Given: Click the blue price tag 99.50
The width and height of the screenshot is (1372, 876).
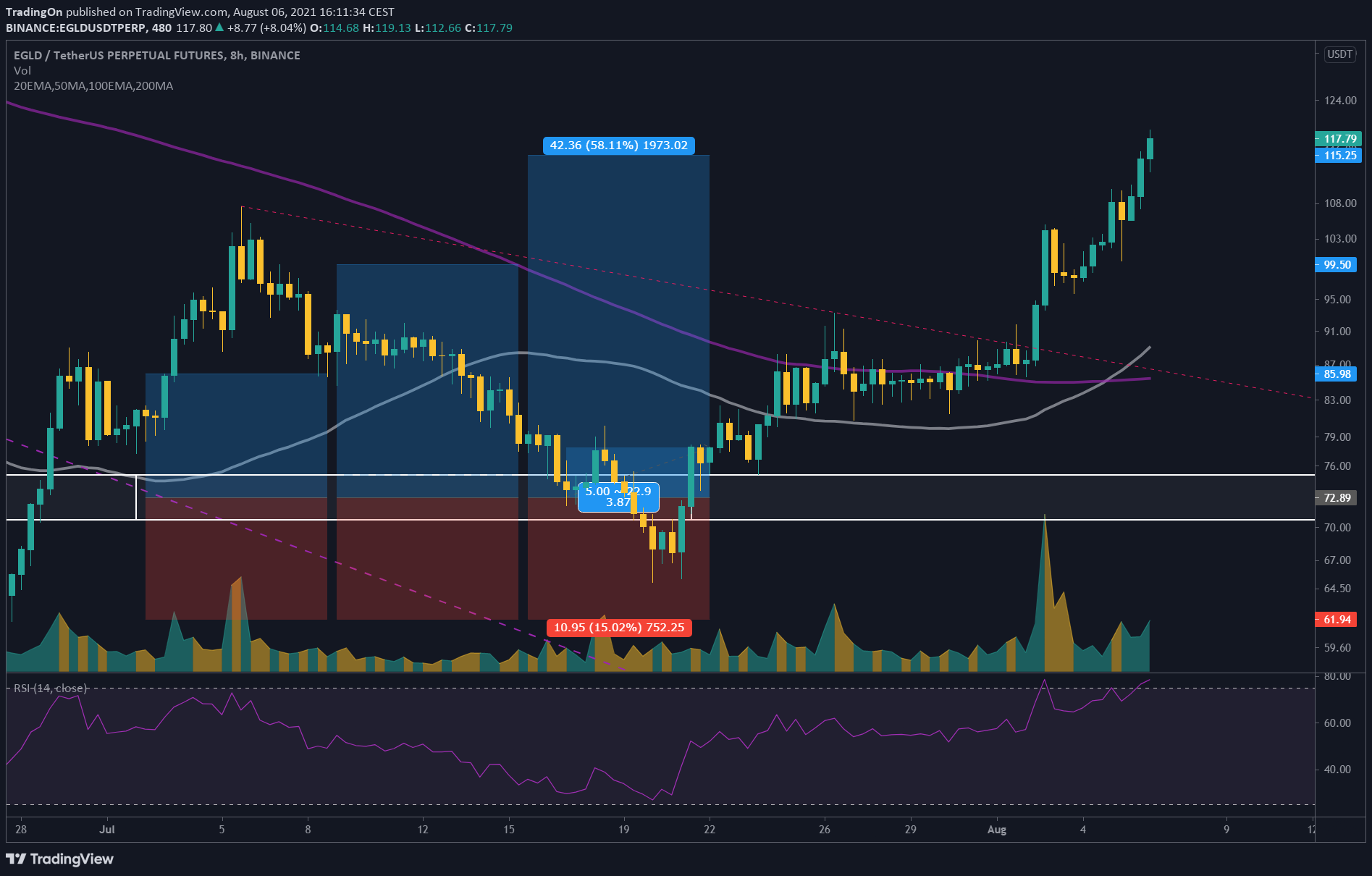Looking at the screenshot, I should pyautogui.click(x=1336, y=265).
